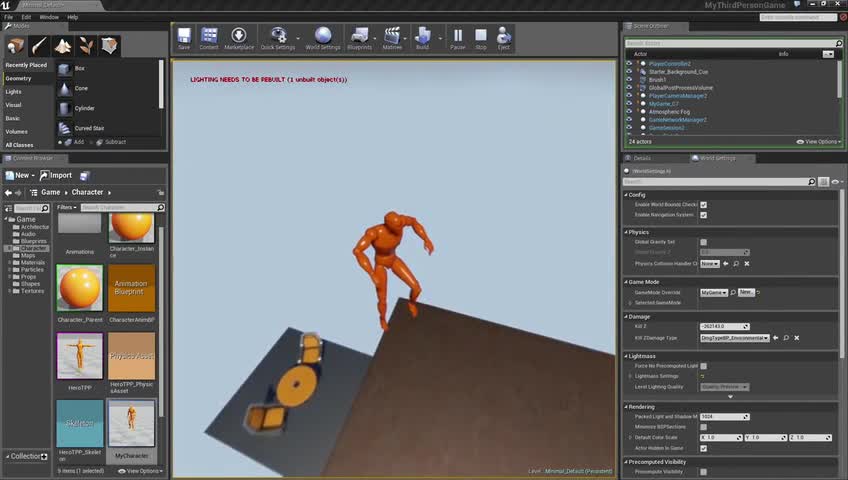Open the Edit menu
The image size is (848, 480).
(26, 17)
